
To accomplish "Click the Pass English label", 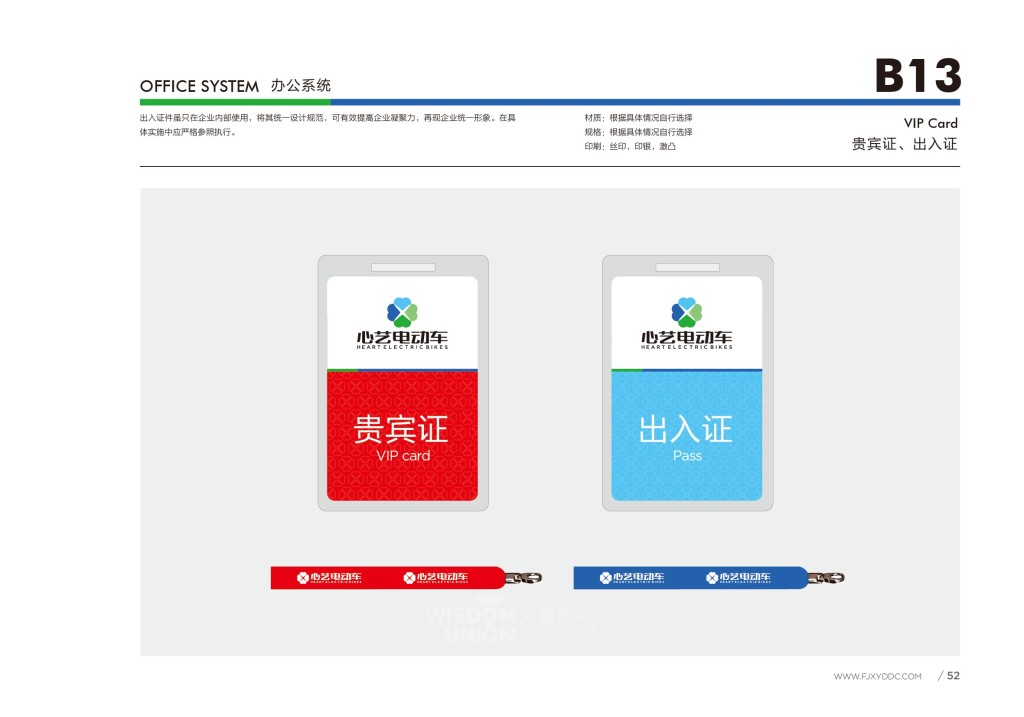I will pos(687,456).
